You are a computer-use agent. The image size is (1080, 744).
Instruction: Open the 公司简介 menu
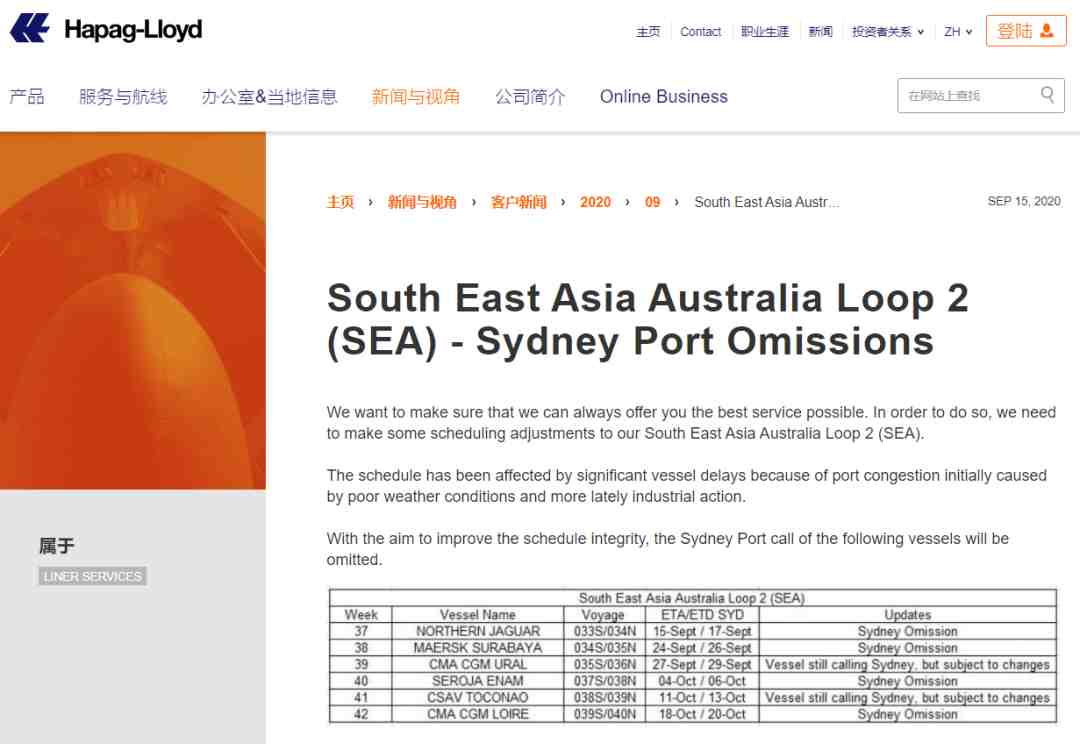(530, 96)
